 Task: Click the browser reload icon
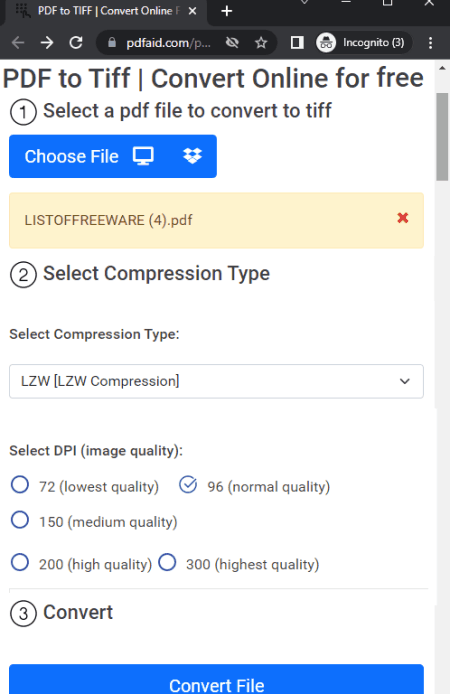tap(76, 43)
